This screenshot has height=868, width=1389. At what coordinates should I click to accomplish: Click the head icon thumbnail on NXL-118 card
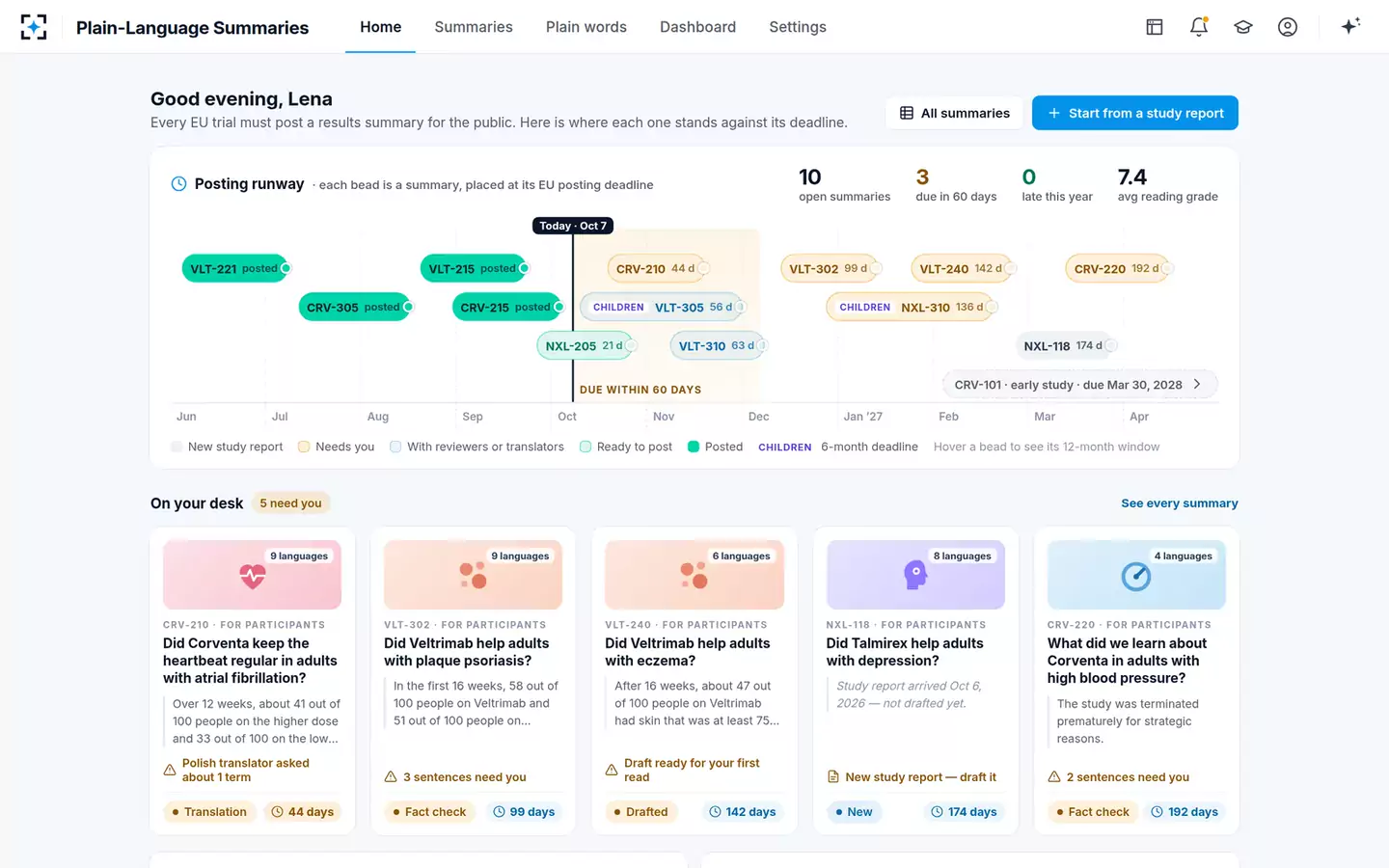tap(915, 575)
